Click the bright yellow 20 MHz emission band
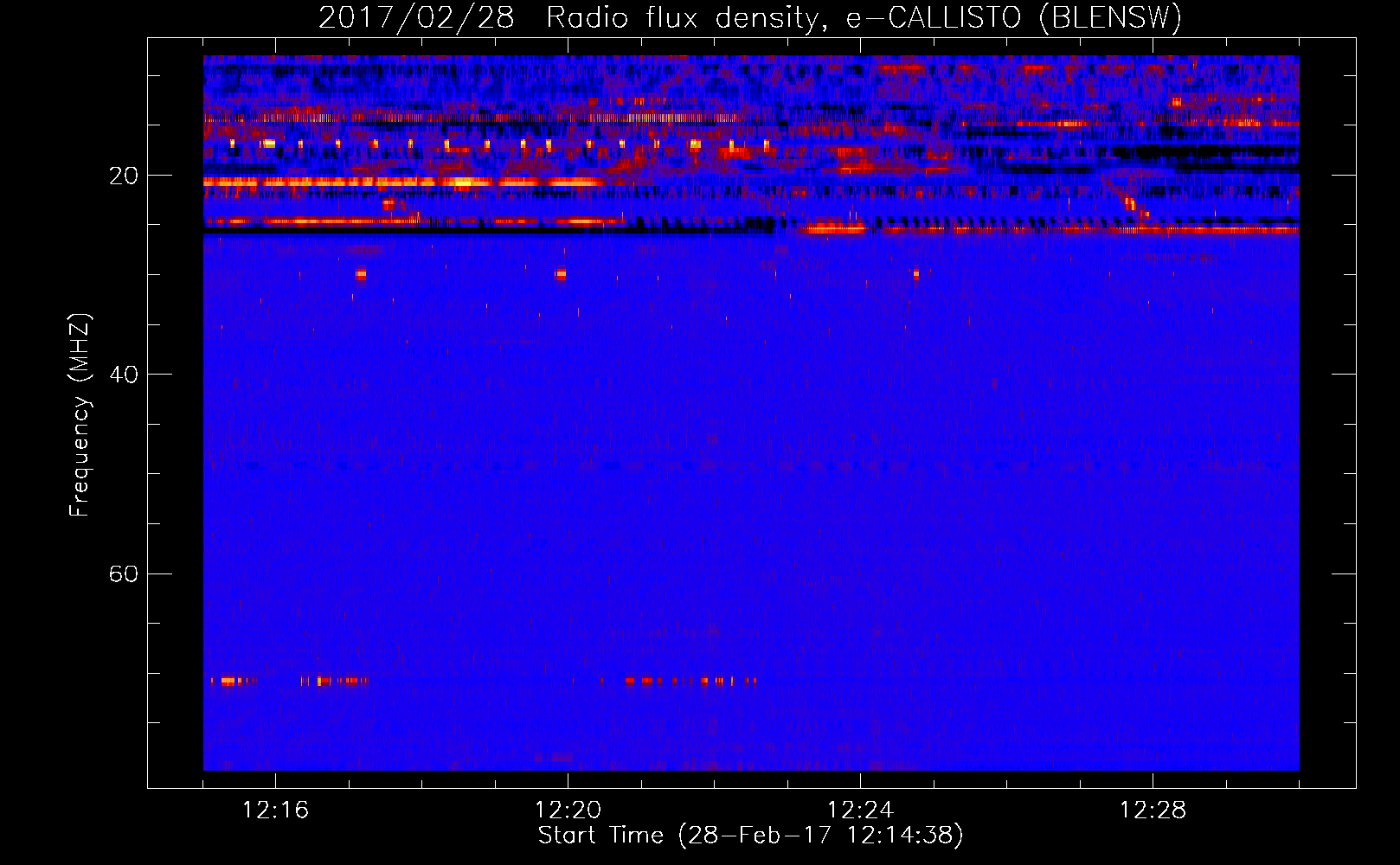This screenshot has width=1400, height=865. click(404, 183)
